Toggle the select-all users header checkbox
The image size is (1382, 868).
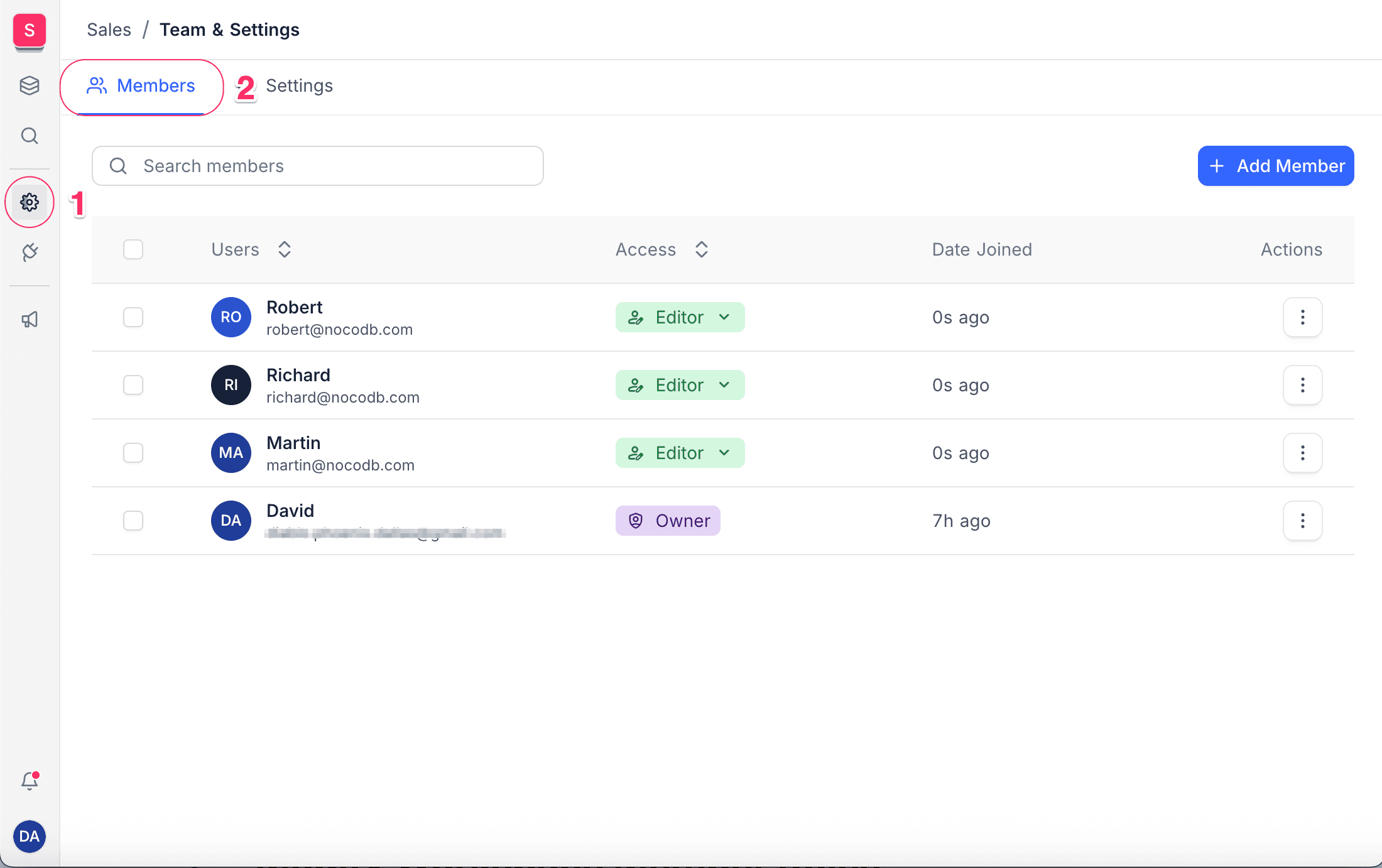(133, 249)
